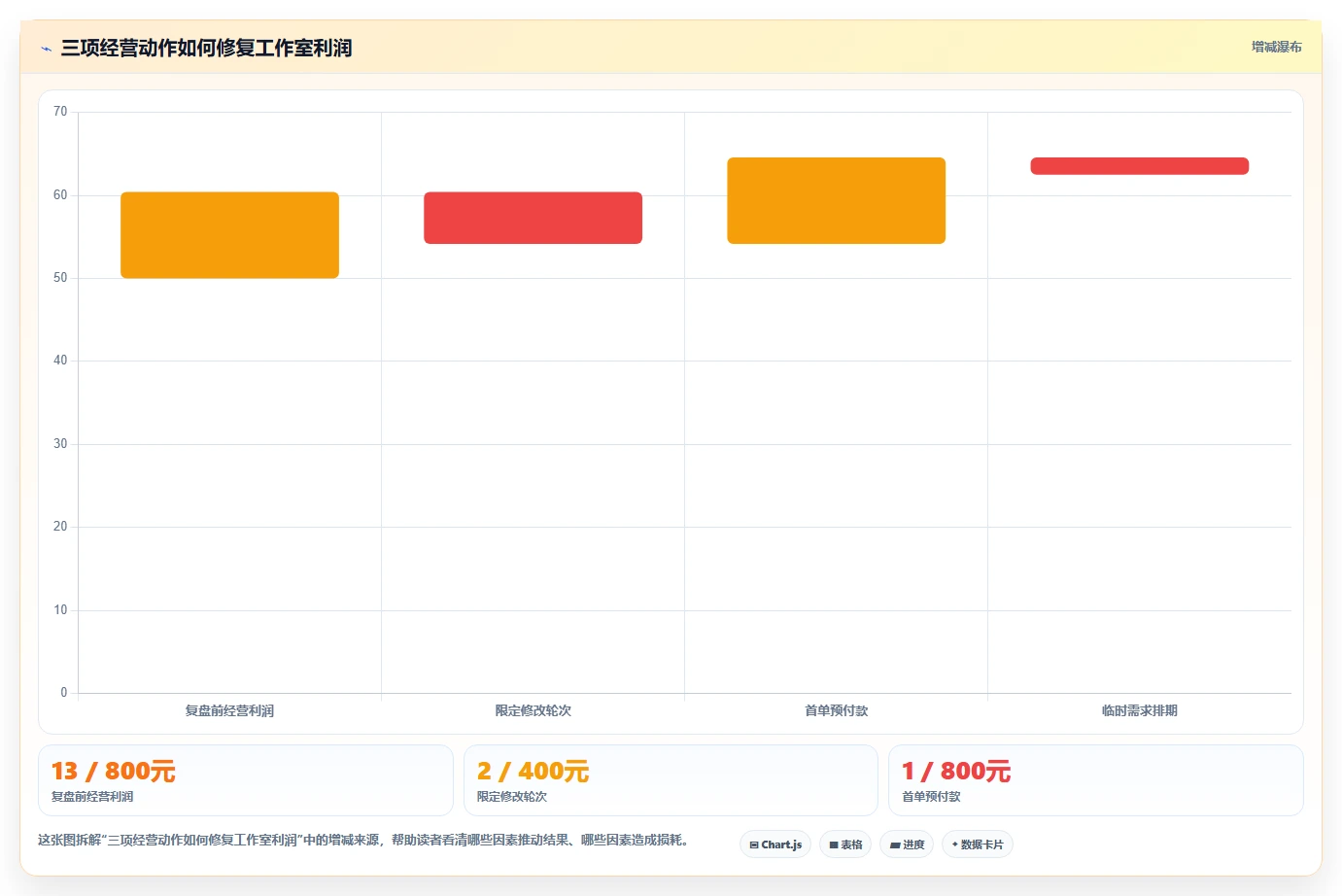The width and height of the screenshot is (1342, 896).
Task: Click the 复盘前经营利润 axis label
Action: coord(229,710)
